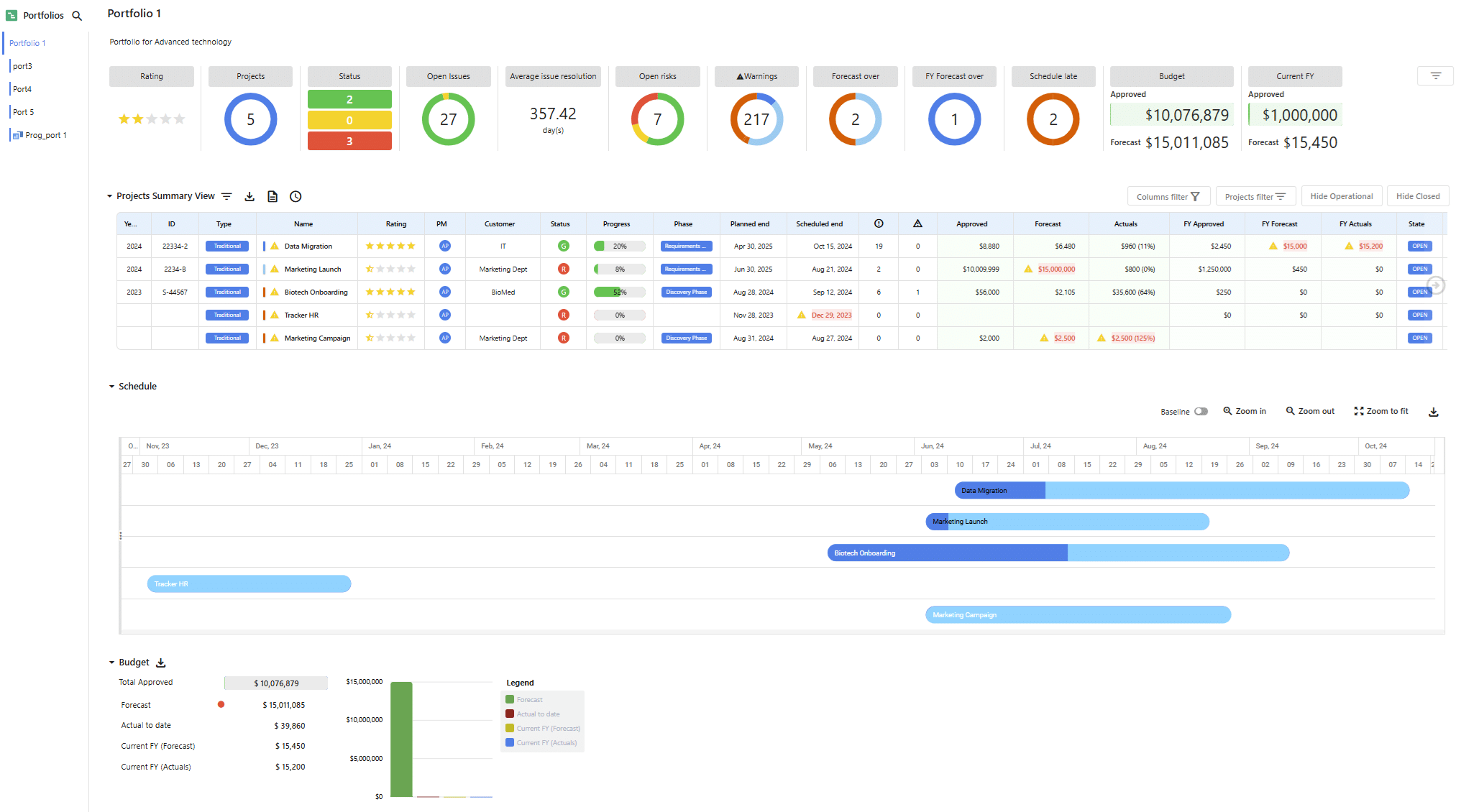Screen dimensions: 1461x812
Task: Click the Marketing Launch Gantt bar
Action: click(1067, 522)
